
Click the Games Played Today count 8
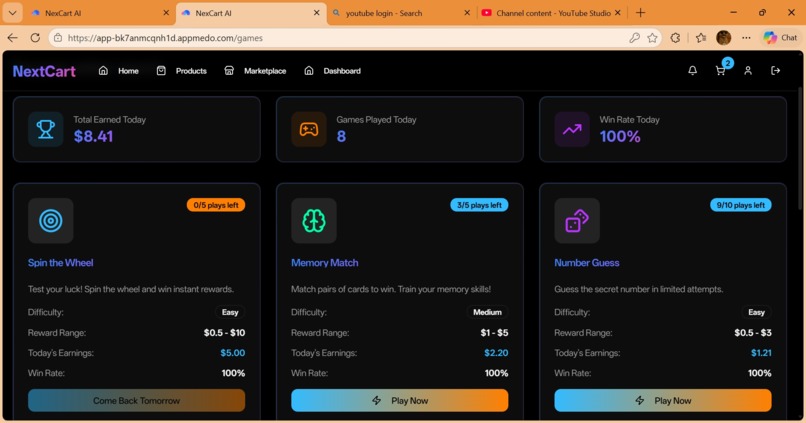pos(341,136)
